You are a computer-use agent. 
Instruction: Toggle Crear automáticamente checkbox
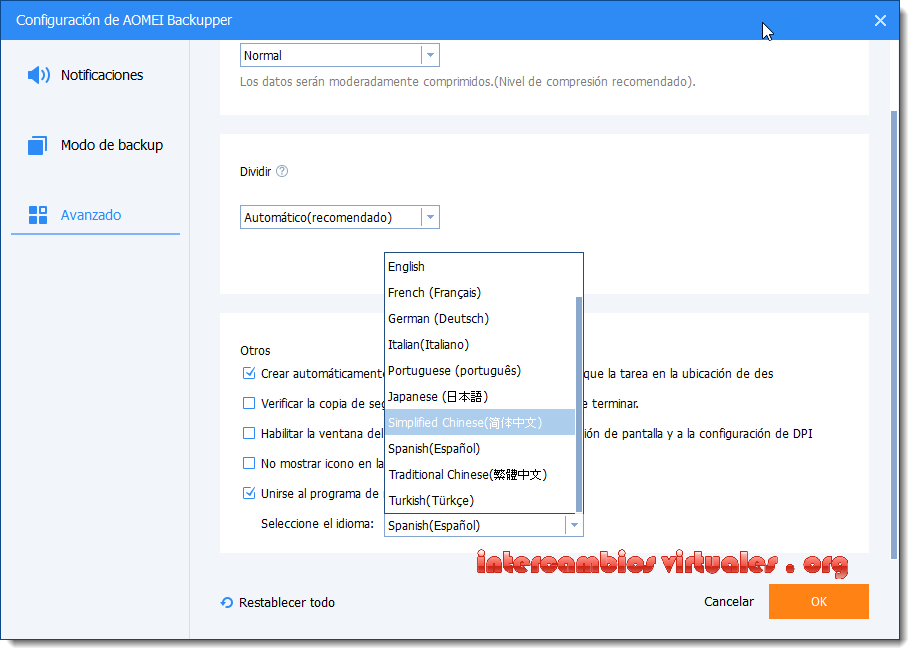coord(249,373)
